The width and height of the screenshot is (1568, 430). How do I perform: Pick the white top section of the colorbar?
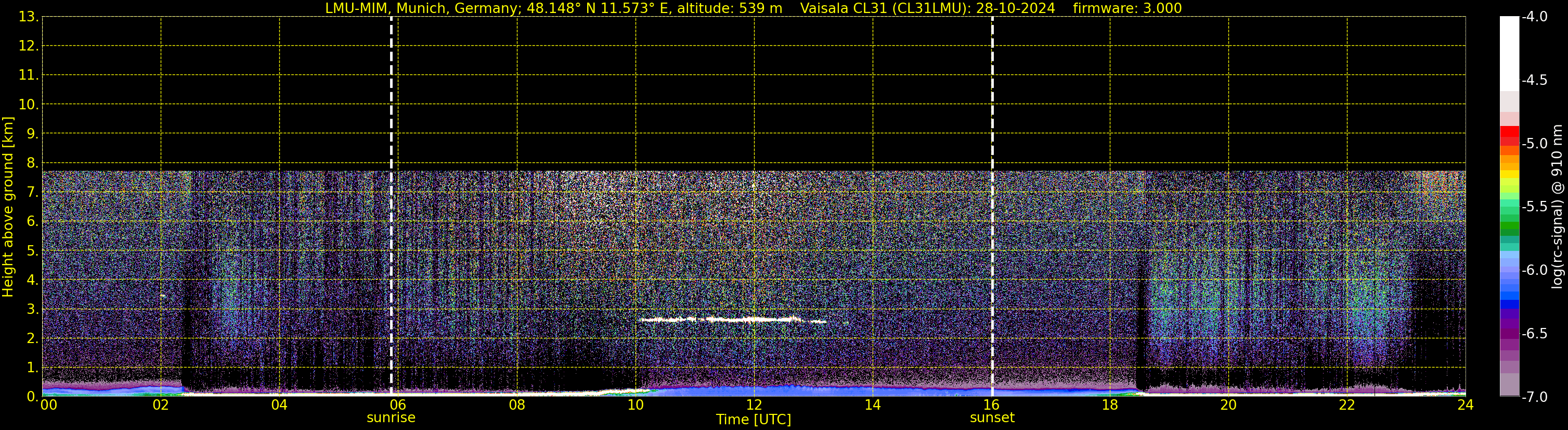(1510, 54)
